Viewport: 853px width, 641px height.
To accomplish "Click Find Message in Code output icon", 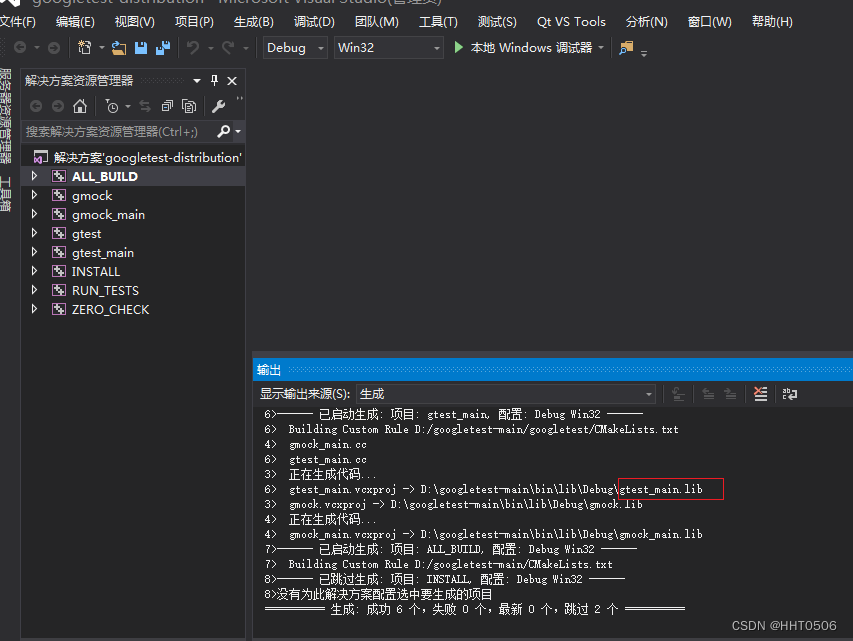I will pyautogui.click(x=678, y=394).
